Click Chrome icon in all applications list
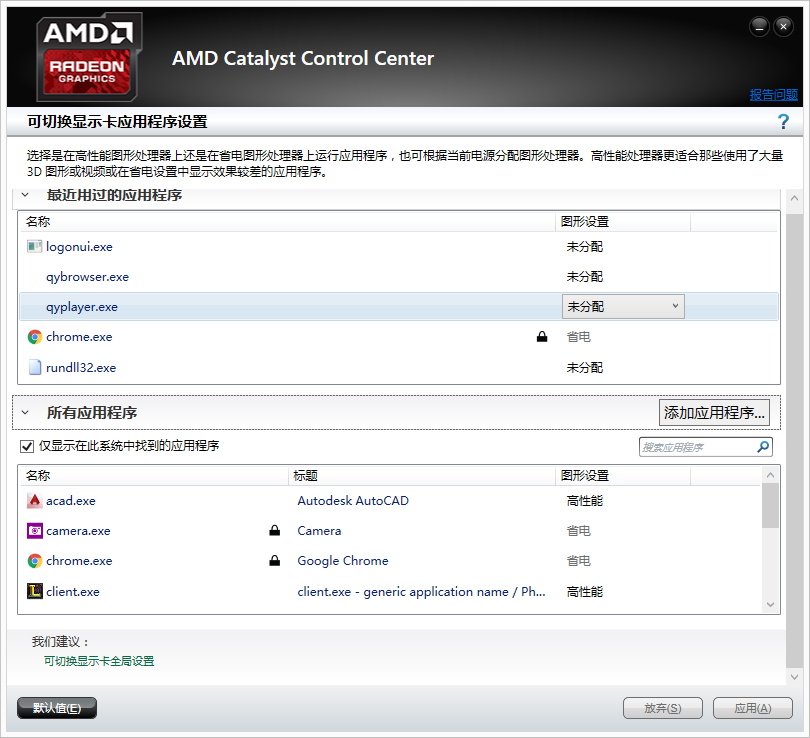The image size is (810, 738). point(35,561)
